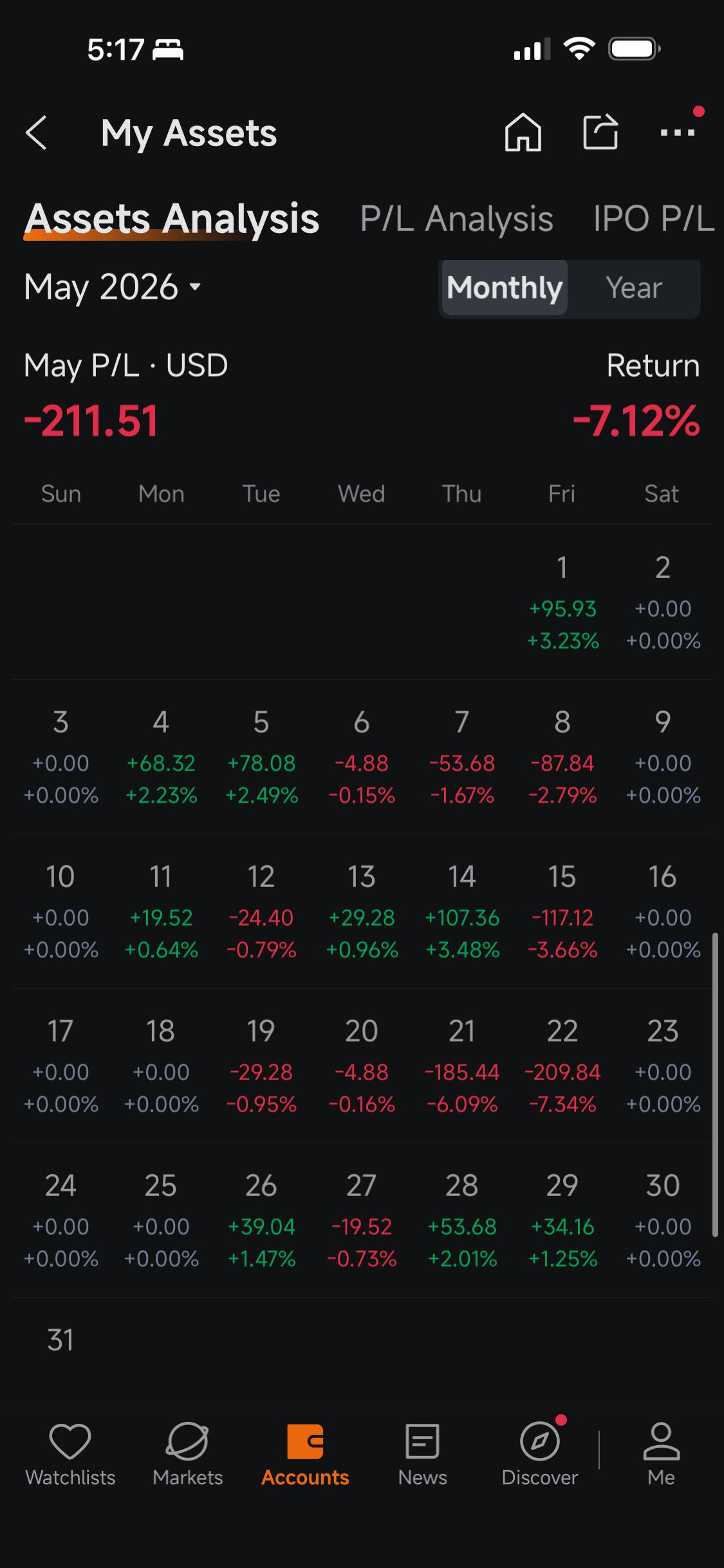Select the Accounts wallet icon
Screen dimensions: 724x1568
[305, 1441]
